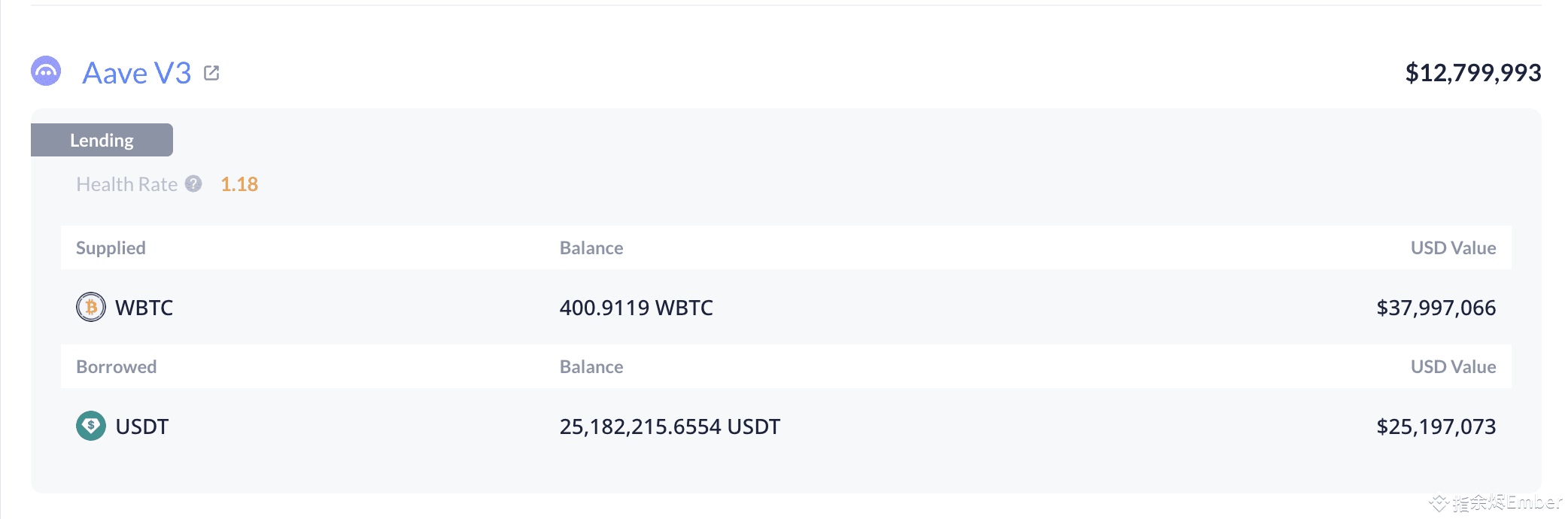Click the WBTC asset name link
1568x519 pixels.
144,308
